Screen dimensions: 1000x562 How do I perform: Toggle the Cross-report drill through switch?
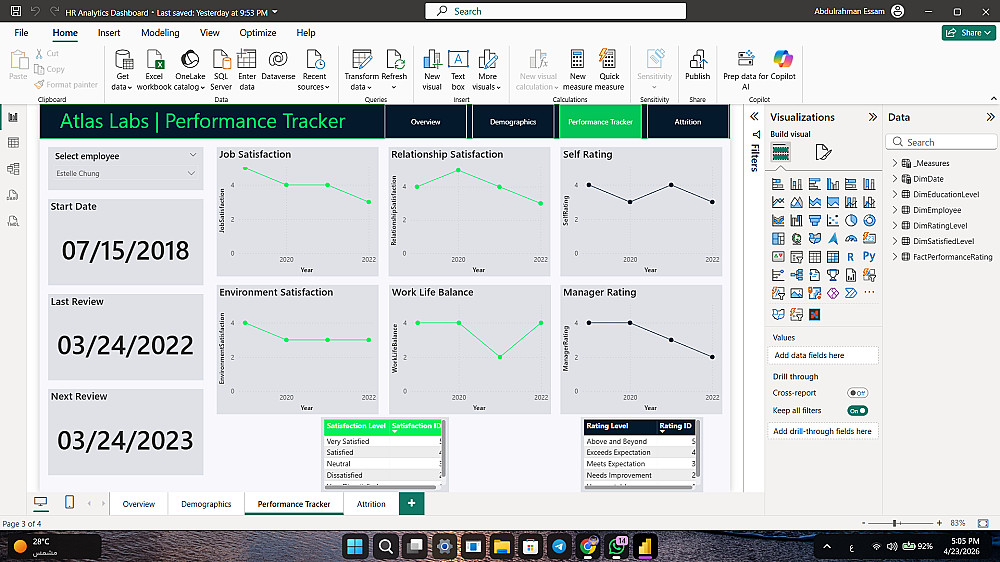pyautogui.click(x=857, y=393)
